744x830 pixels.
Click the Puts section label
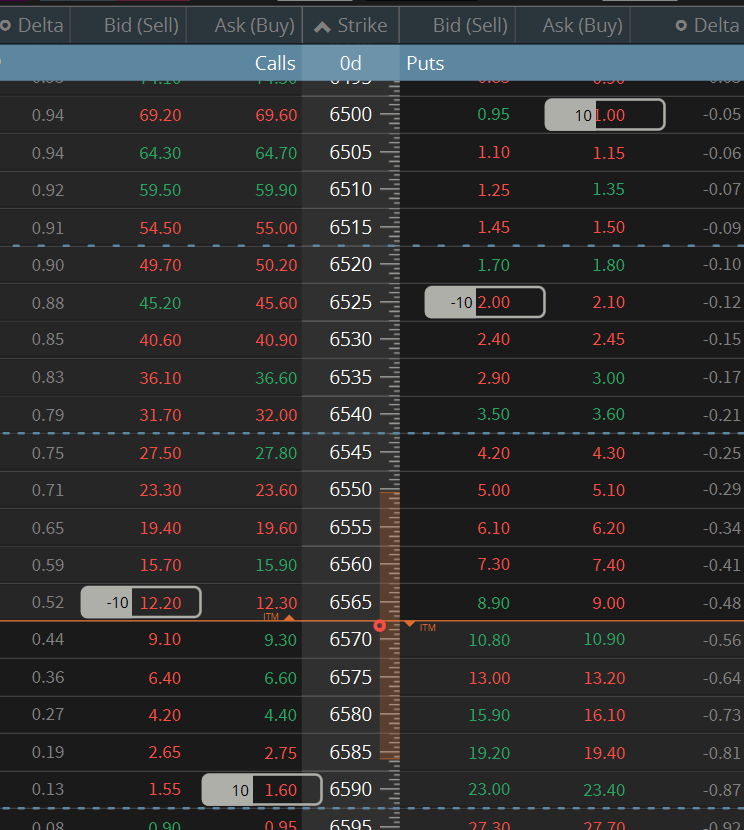425,64
